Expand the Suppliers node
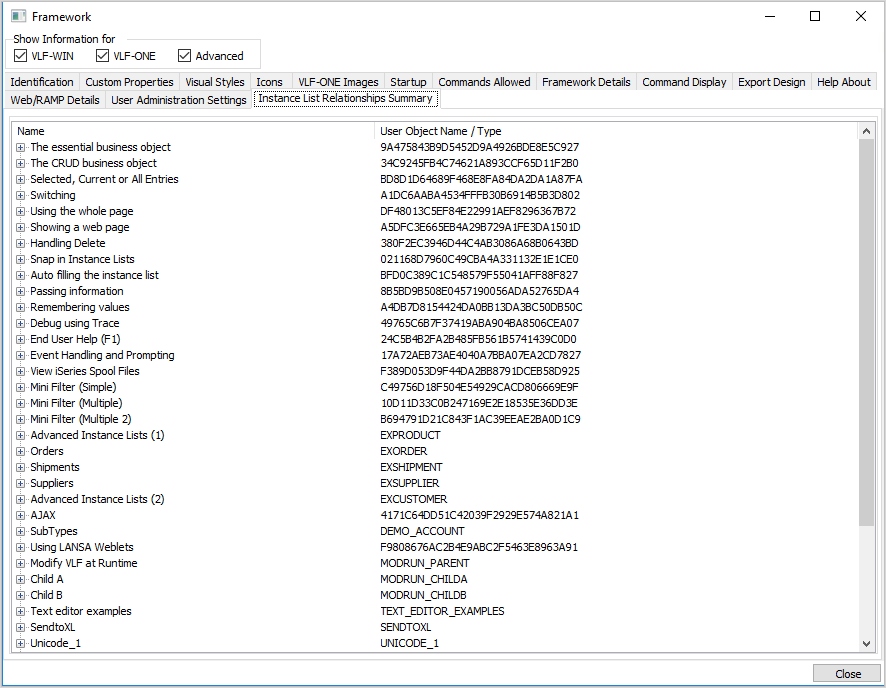This screenshot has height=688, width=886. (x=21, y=484)
